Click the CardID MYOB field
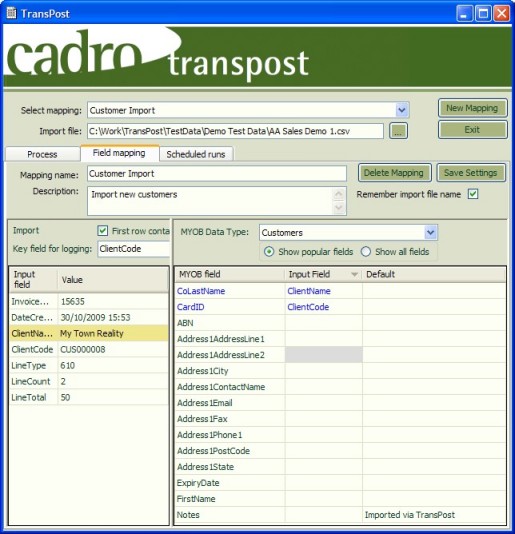515x534 pixels. point(190,307)
